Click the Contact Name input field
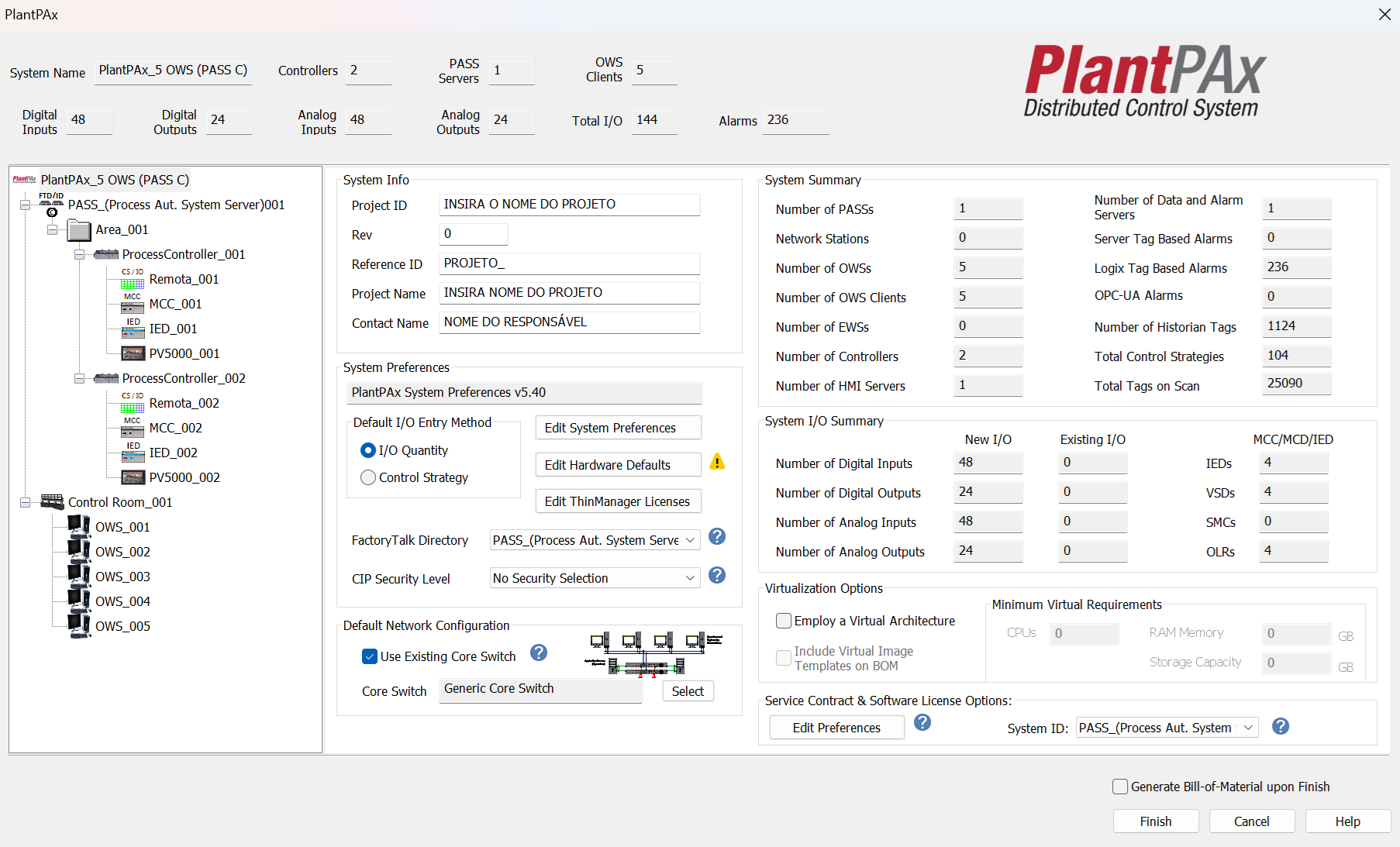Screen dimensions: 1400x847 click(569, 322)
